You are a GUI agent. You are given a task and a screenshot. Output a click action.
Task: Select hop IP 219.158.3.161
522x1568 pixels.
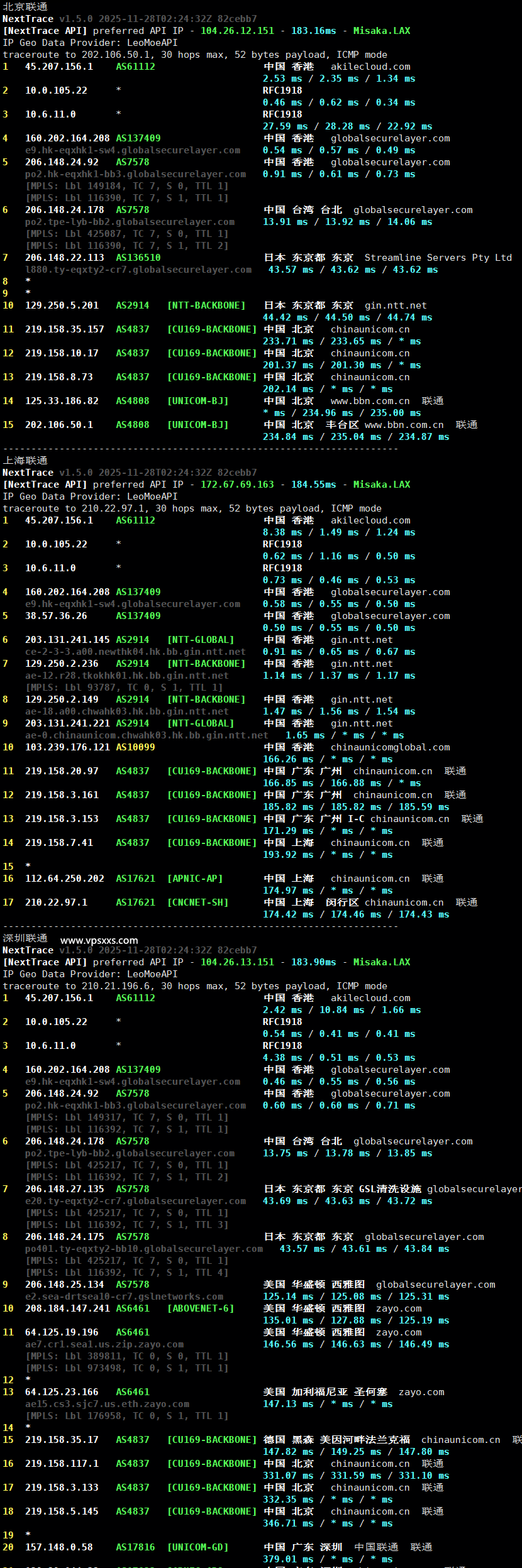[62, 795]
